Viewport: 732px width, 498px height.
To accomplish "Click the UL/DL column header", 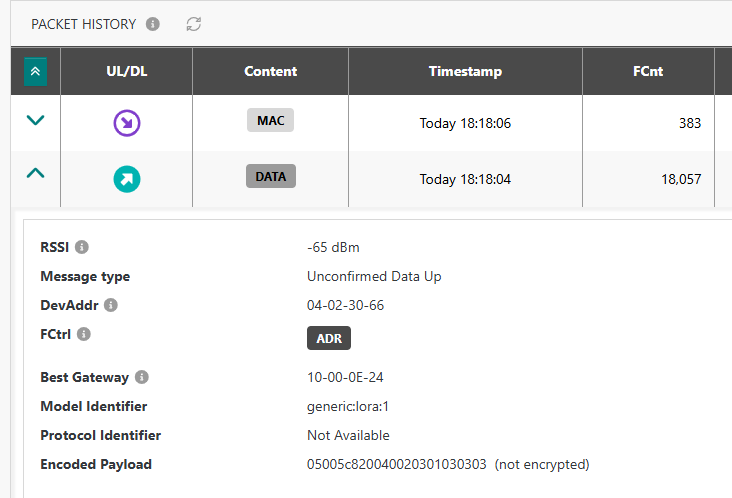I will (127, 71).
